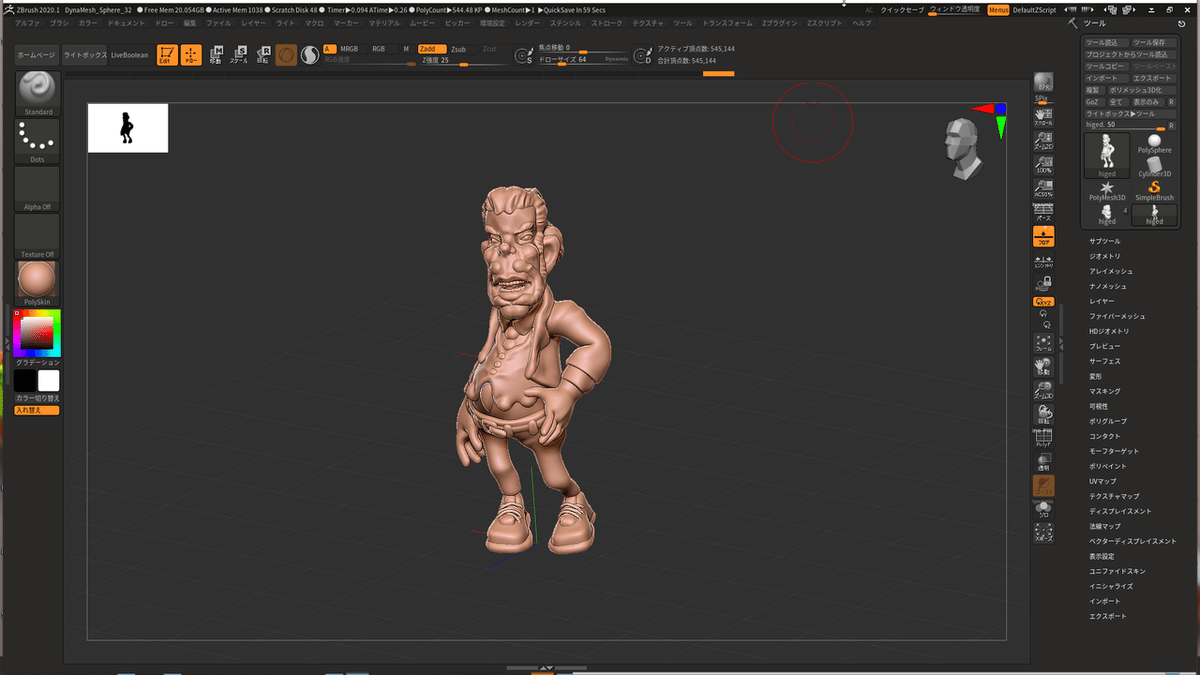This screenshot has width=1200, height=675.
Task: Choose the SimpleBrush tool icon
Action: tap(1154, 189)
